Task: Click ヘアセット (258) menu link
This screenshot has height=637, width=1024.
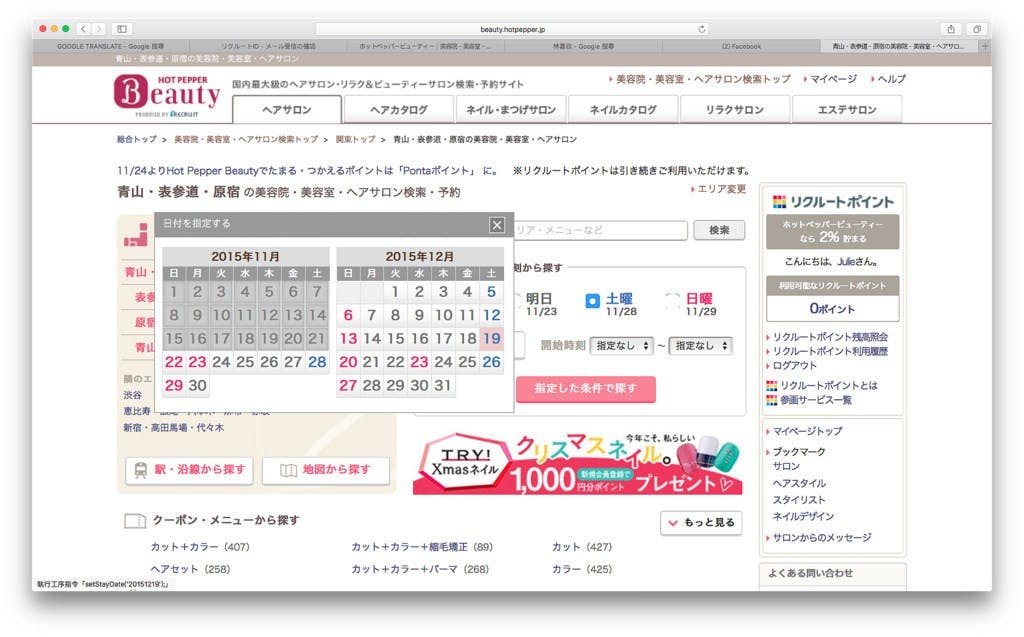Action: tap(190, 569)
